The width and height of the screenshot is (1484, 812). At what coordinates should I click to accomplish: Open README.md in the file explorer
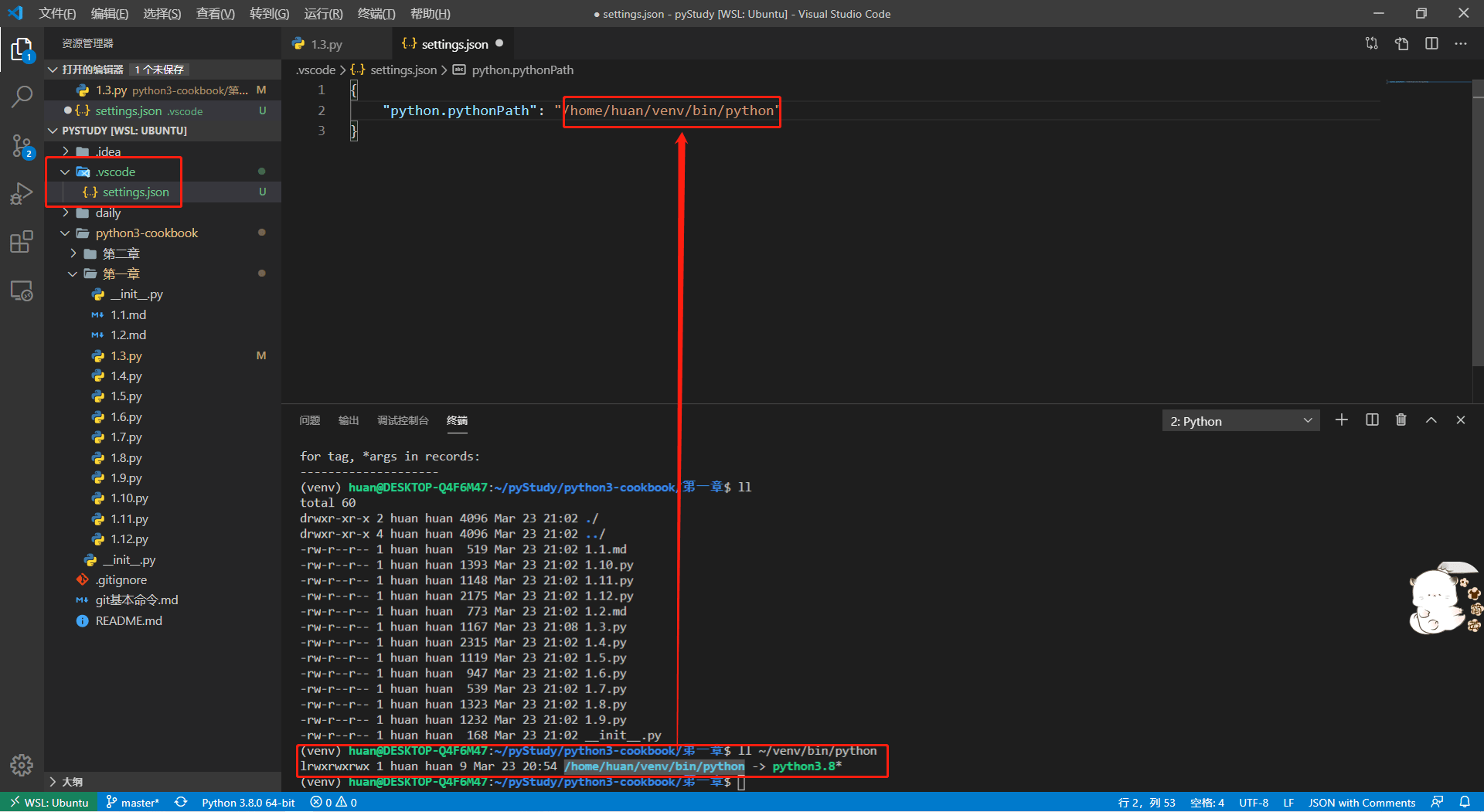click(128, 621)
